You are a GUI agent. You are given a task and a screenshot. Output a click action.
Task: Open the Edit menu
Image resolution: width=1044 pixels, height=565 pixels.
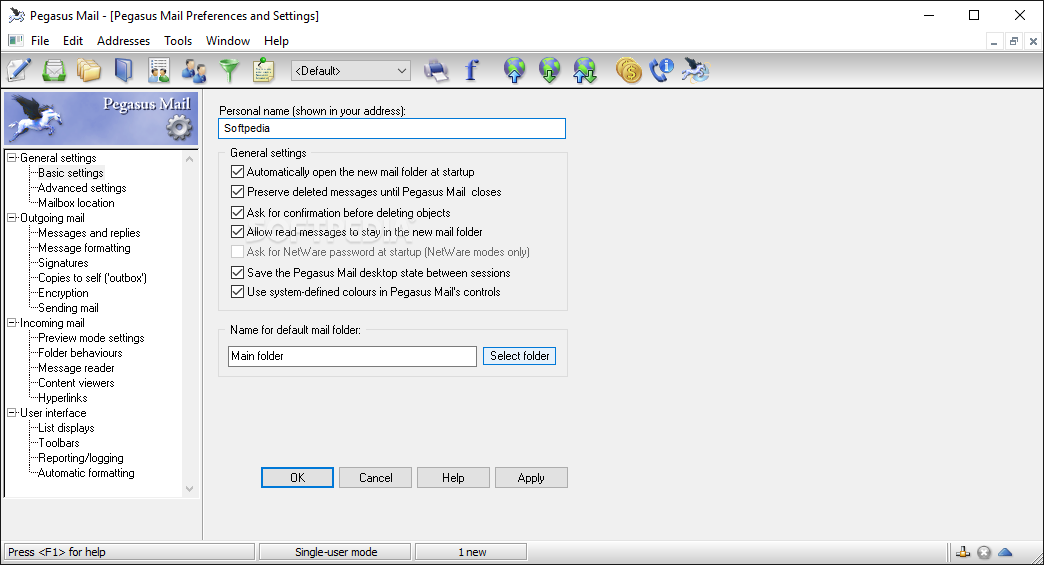(x=73, y=41)
